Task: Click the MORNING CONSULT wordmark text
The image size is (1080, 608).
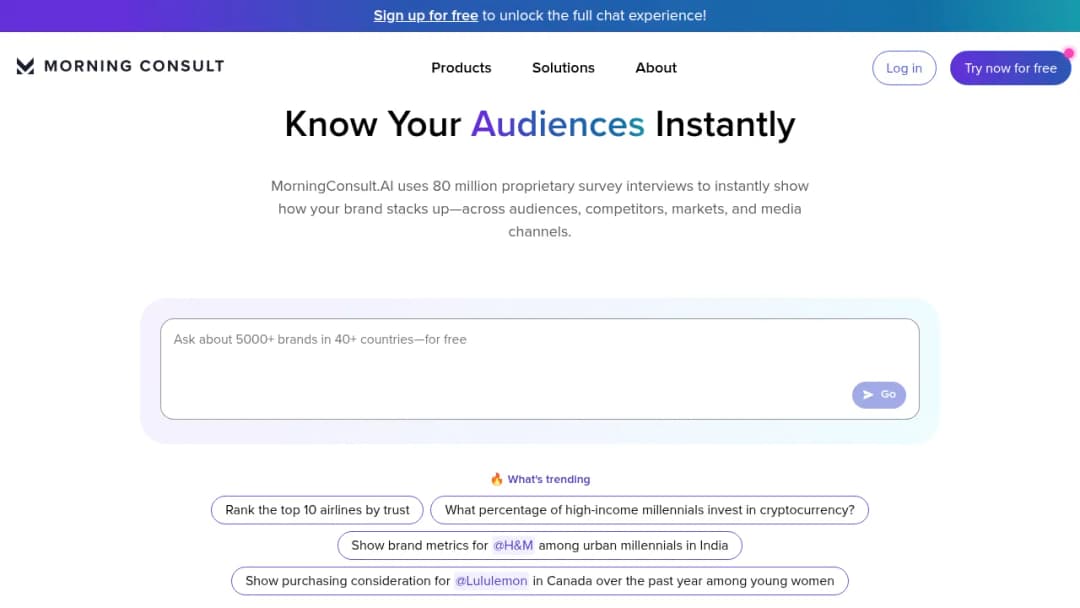Action: (134, 66)
